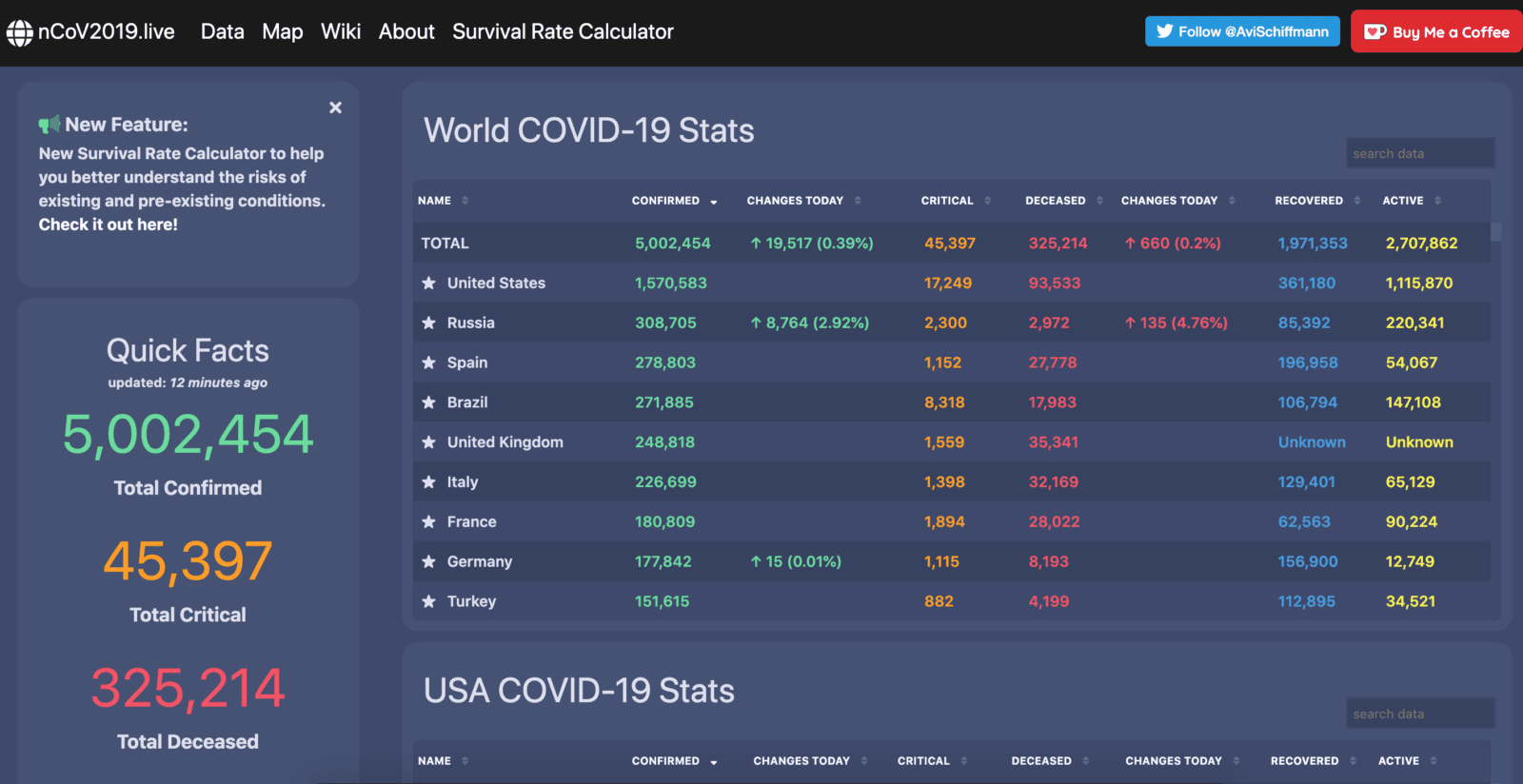The image size is (1523, 784).
Task: Sort USA table by Deceased arrows
Action: click(x=1085, y=761)
